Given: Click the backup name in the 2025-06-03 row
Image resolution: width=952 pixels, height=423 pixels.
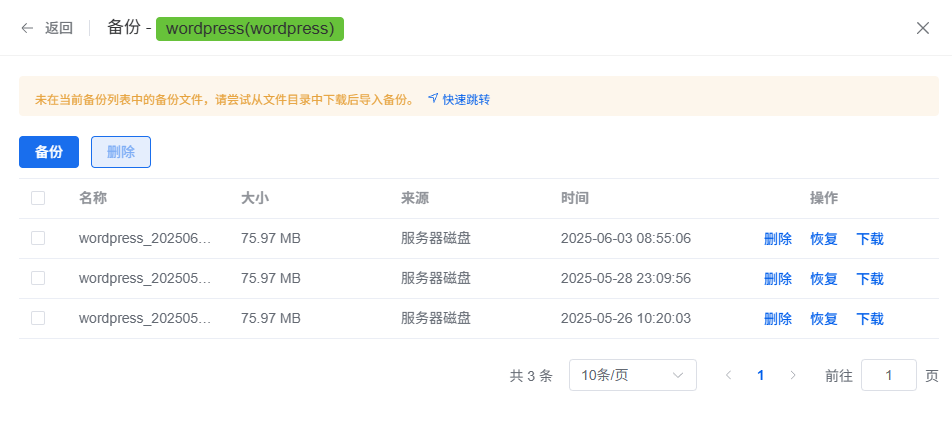Looking at the screenshot, I should click(145, 239).
